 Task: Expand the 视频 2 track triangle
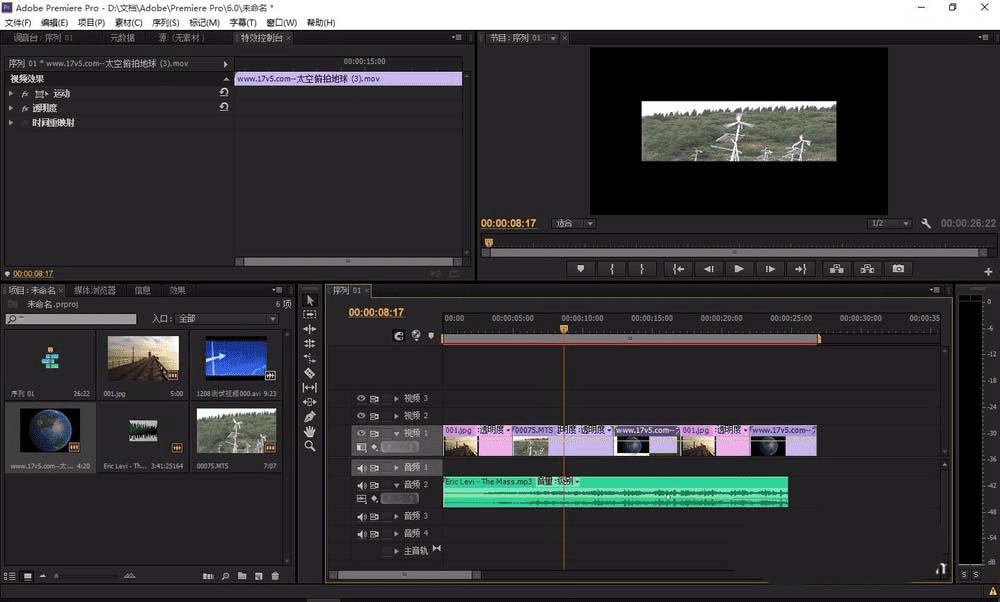point(396,416)
